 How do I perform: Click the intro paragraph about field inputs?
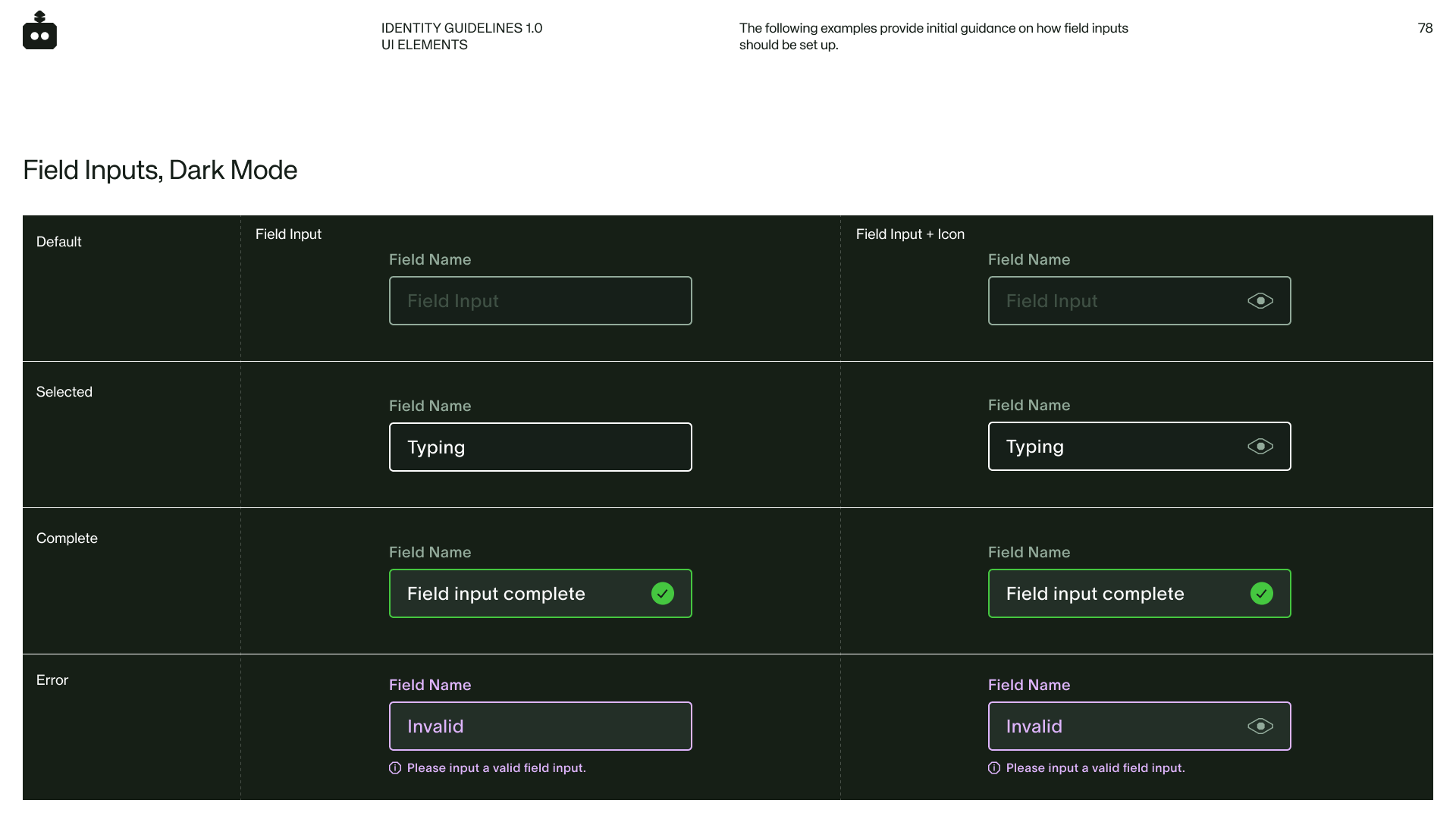(x=934, y=36)
